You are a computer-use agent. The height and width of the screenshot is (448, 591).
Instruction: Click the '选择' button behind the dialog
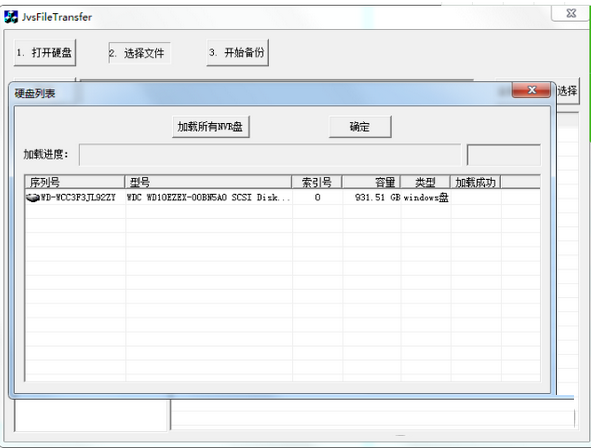tap(567, 91)
